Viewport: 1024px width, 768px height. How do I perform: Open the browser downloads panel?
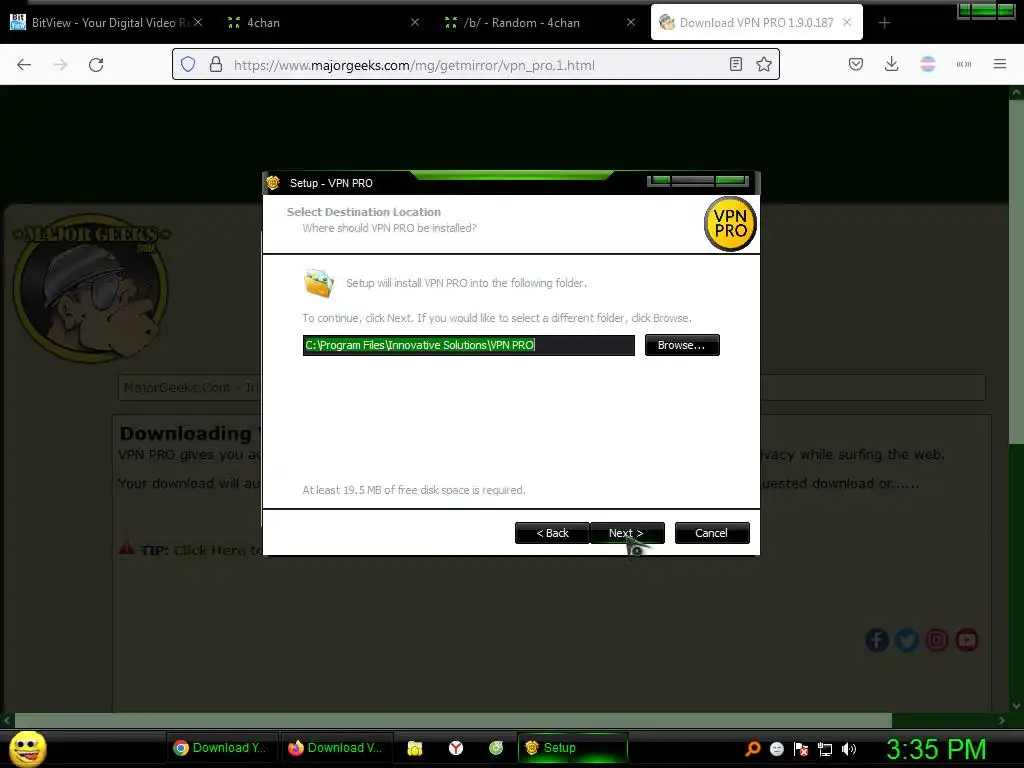[x=891, y=64]
